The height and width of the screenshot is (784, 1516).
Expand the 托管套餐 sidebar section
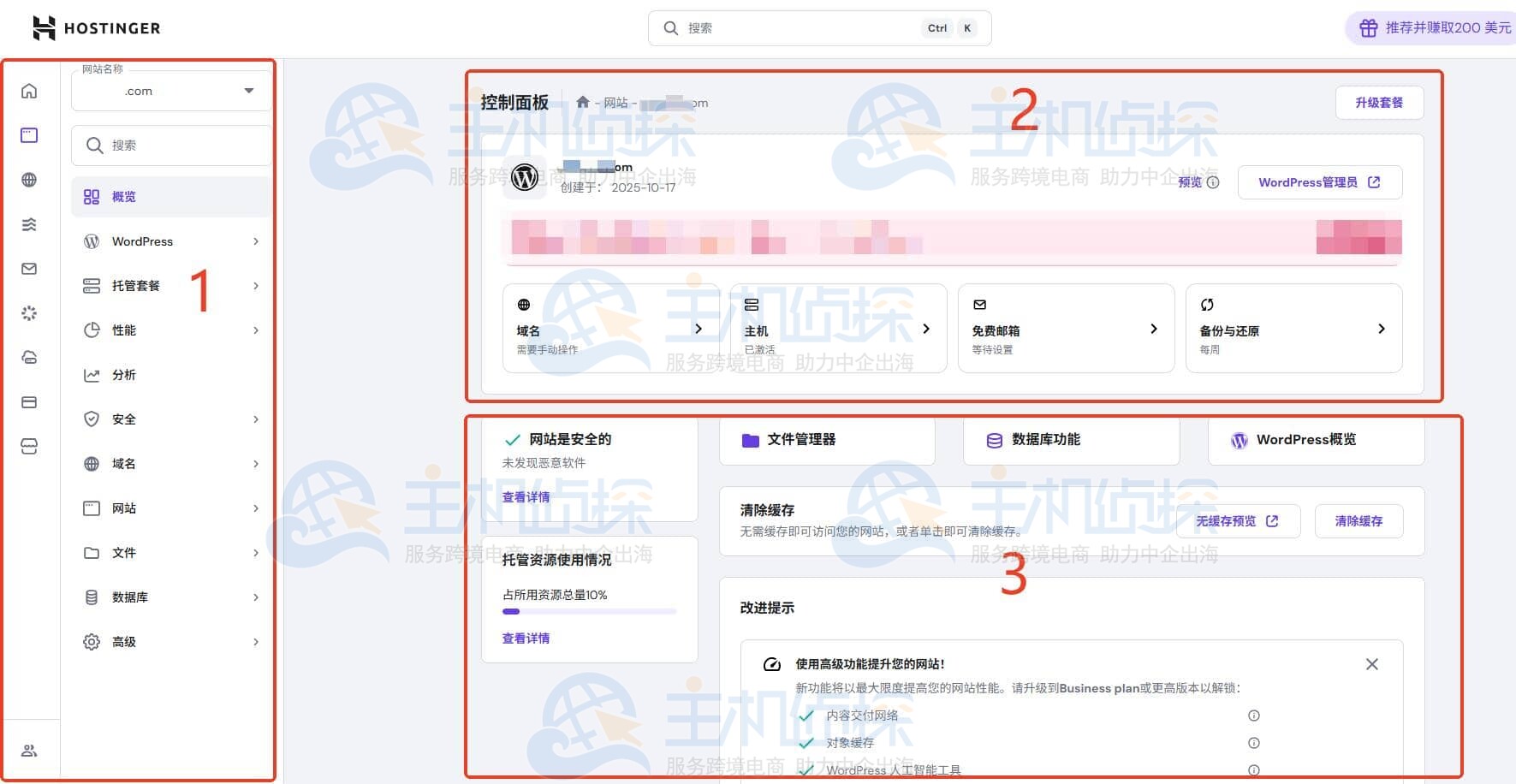click(171, 286)
